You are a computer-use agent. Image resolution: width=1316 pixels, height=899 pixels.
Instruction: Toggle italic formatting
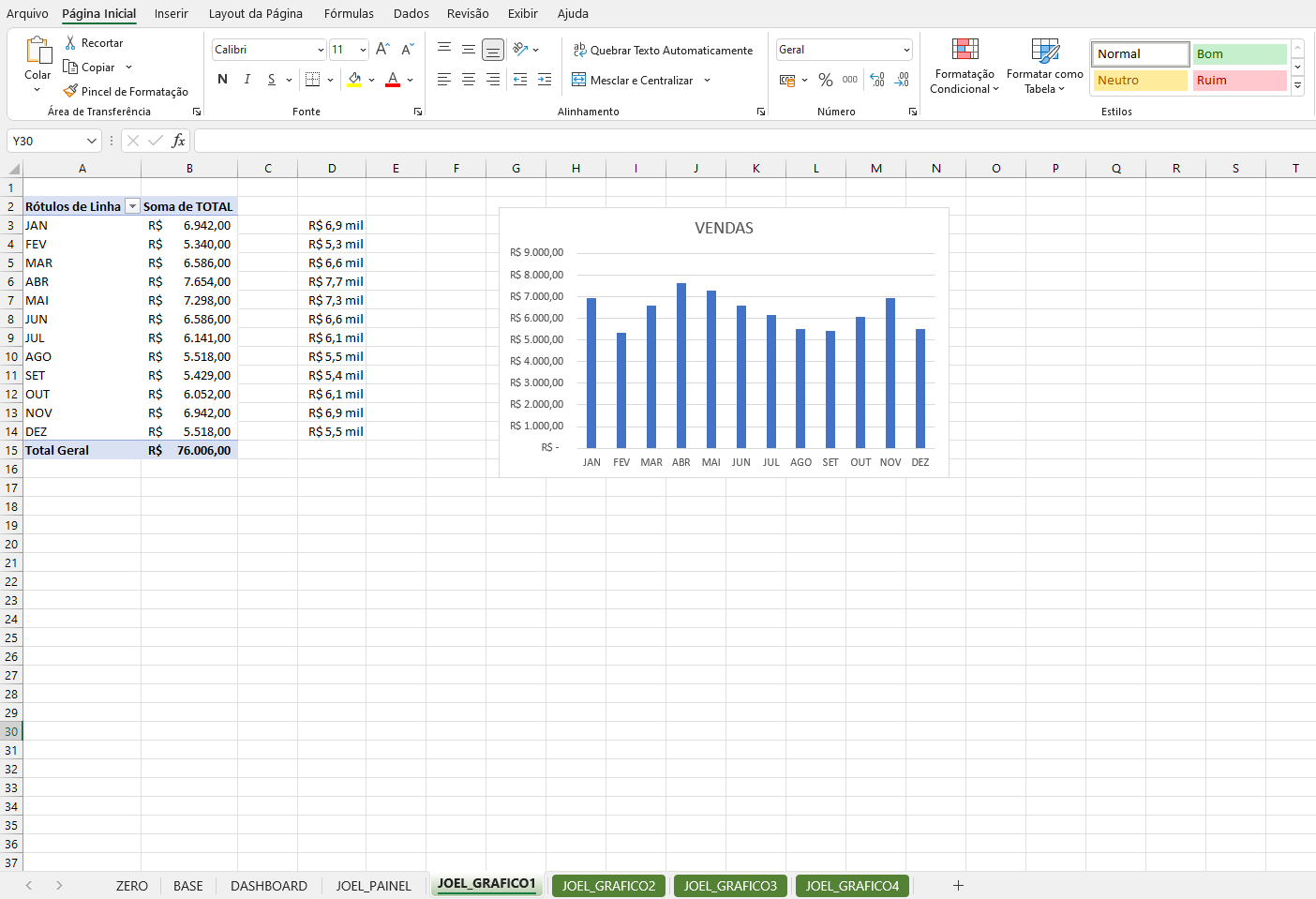point(247,80)
